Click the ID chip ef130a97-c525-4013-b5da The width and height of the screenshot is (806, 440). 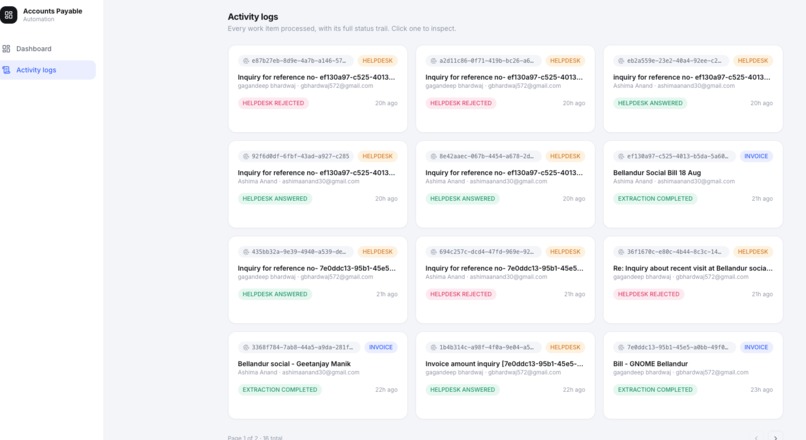click(674, 156)
